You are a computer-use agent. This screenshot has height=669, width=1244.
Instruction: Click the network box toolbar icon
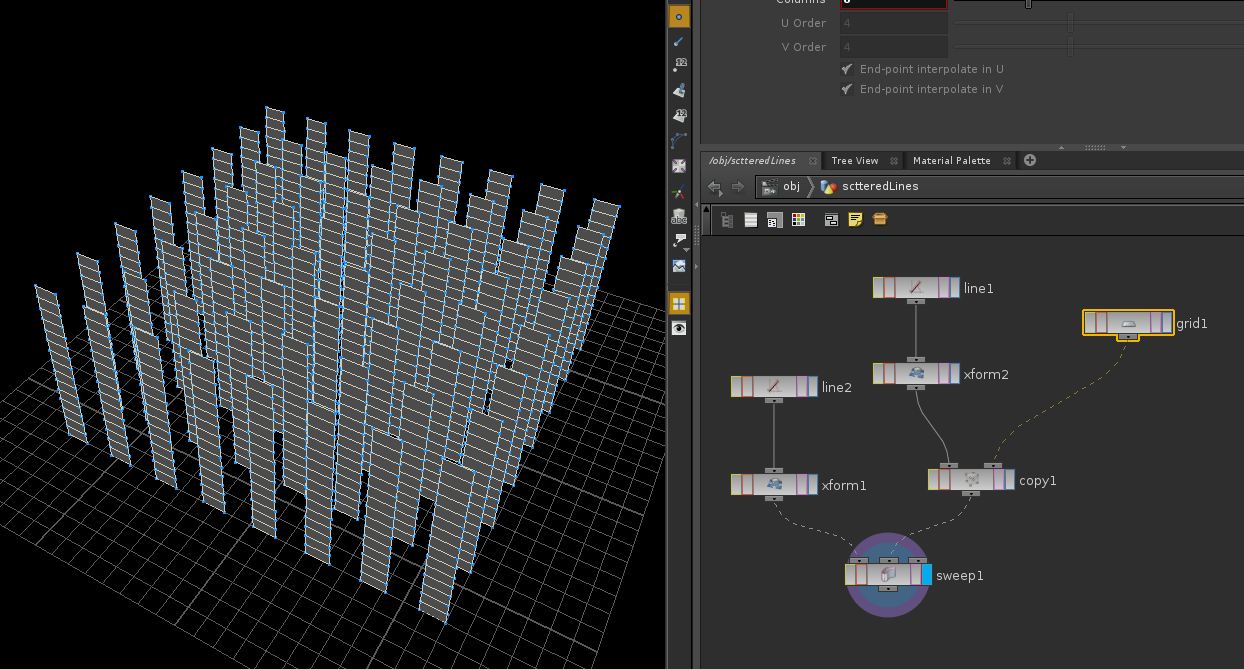(x=880, y=220)
